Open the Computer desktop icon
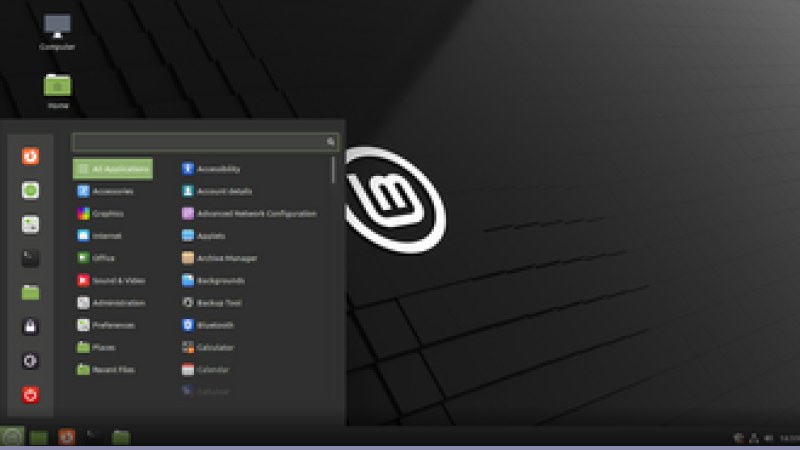The width and height of the screenshot is (800, 450). click(x=57, y=32)
